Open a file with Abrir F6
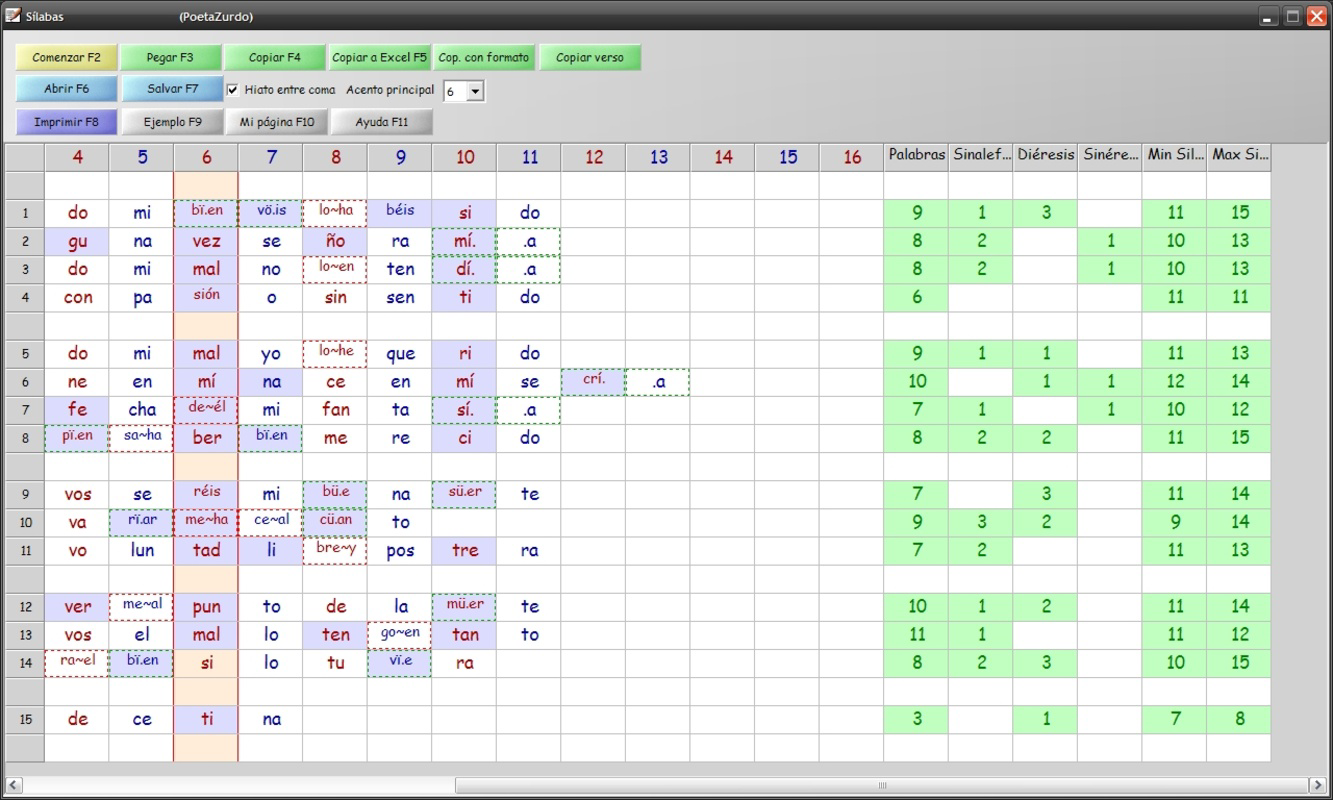 pos(66,89)
